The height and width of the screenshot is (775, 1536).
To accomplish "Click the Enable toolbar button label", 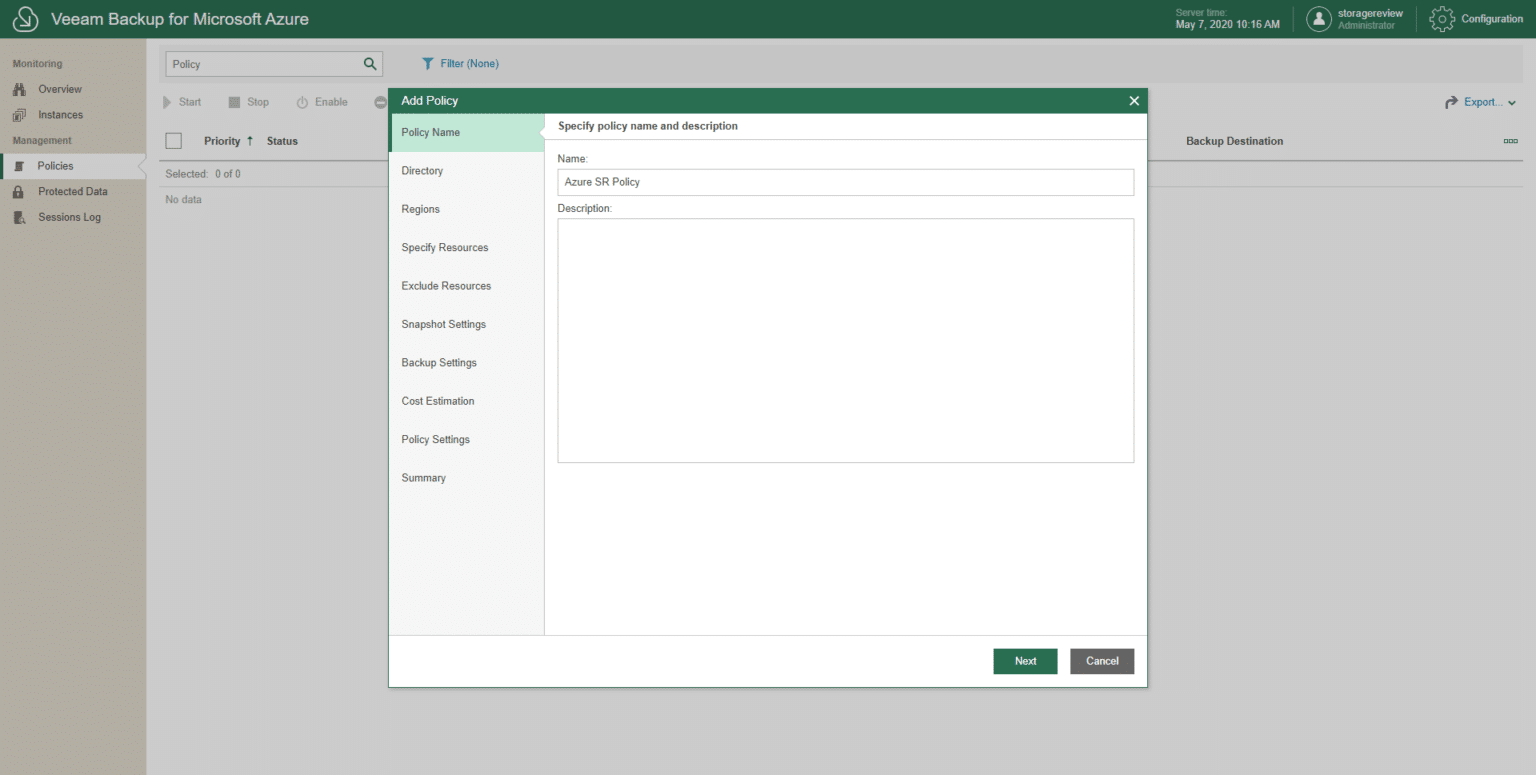I will [x=331, y=102].
